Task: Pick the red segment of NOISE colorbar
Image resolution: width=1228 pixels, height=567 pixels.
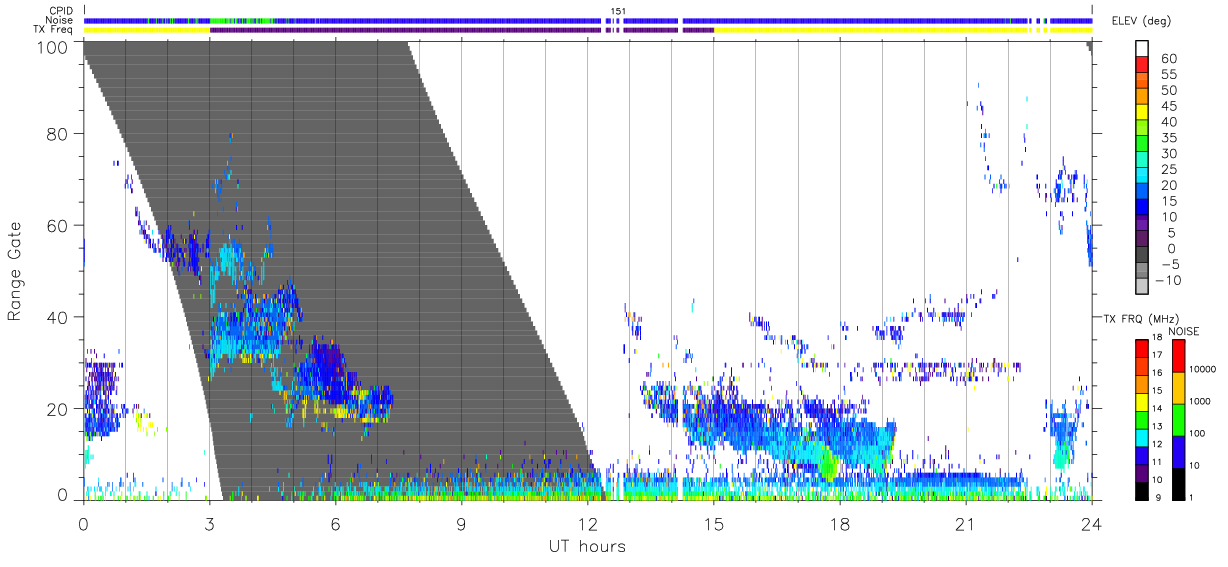Action: 1179,356
